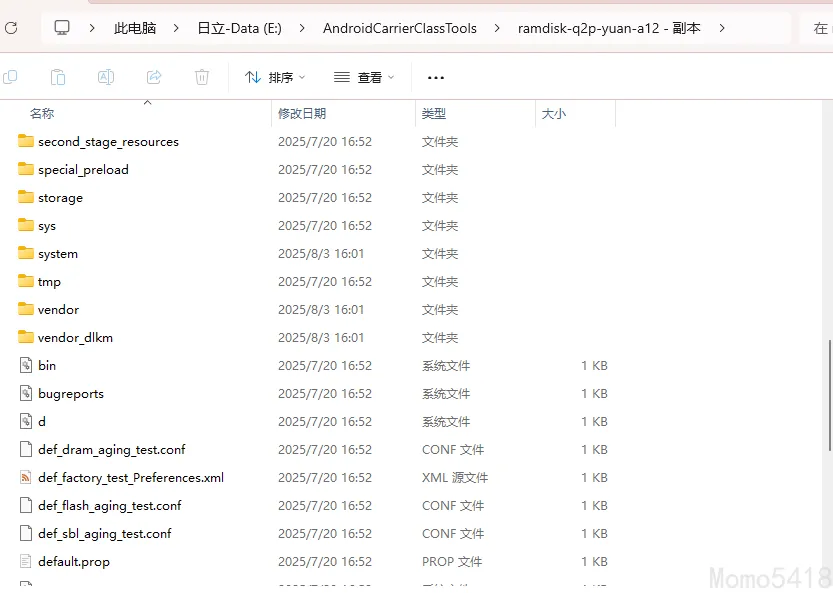This screenshot has height=593, width=833.
Task: Click the computer monitor icon in address bar
Action: coord(62,28)
